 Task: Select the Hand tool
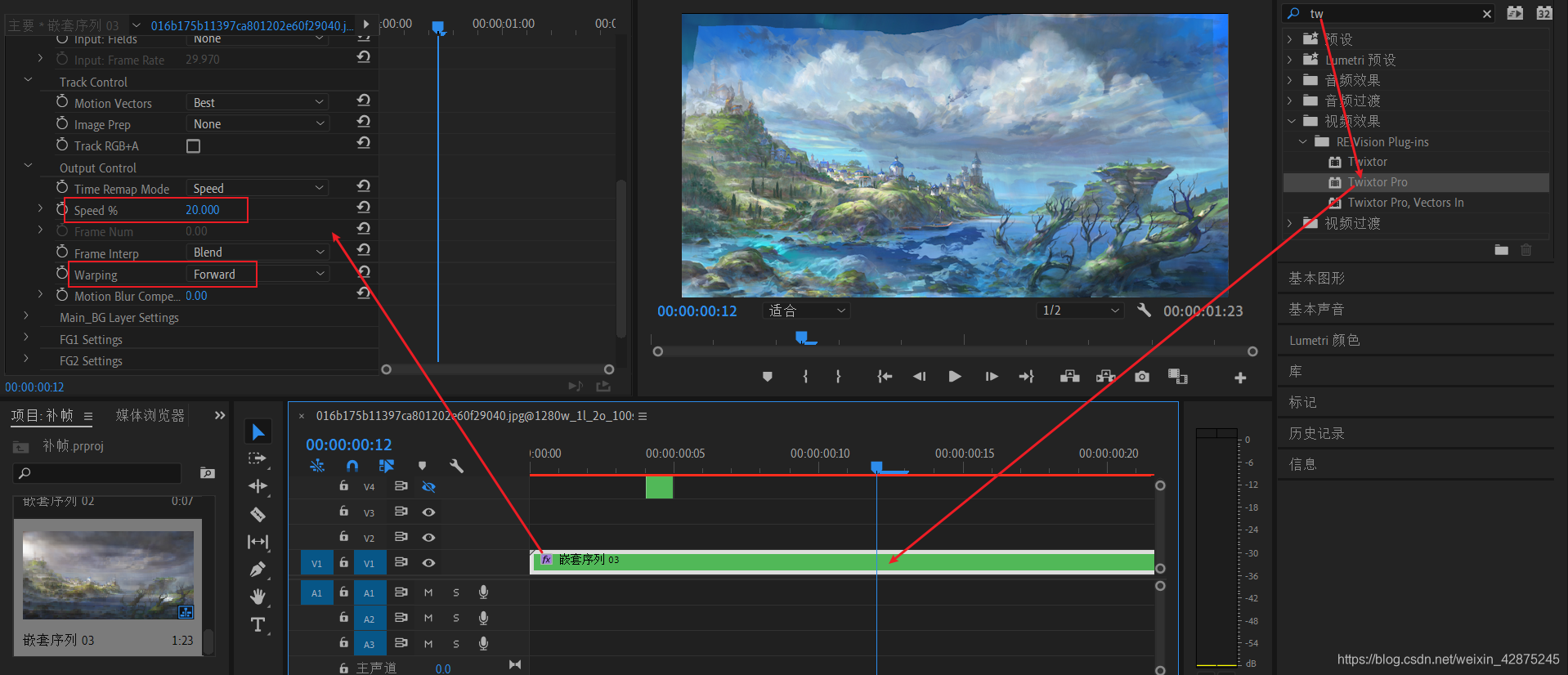[x=258, y=597]
